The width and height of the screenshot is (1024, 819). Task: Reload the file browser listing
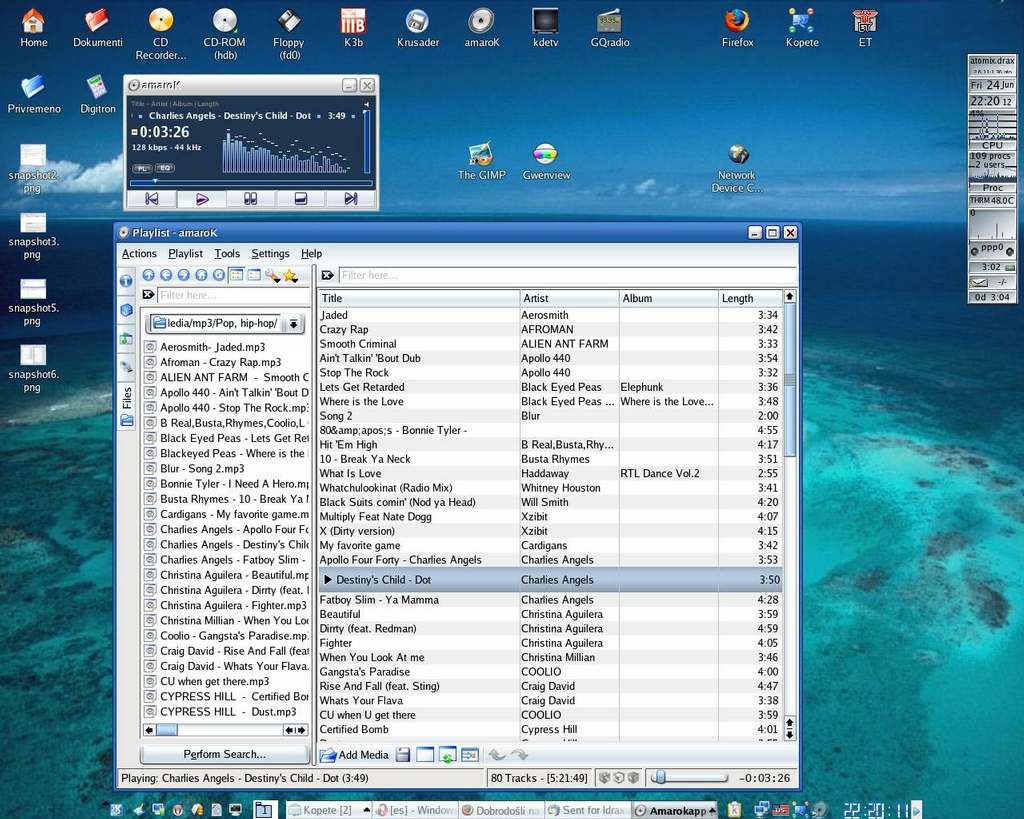pos(219,276)
